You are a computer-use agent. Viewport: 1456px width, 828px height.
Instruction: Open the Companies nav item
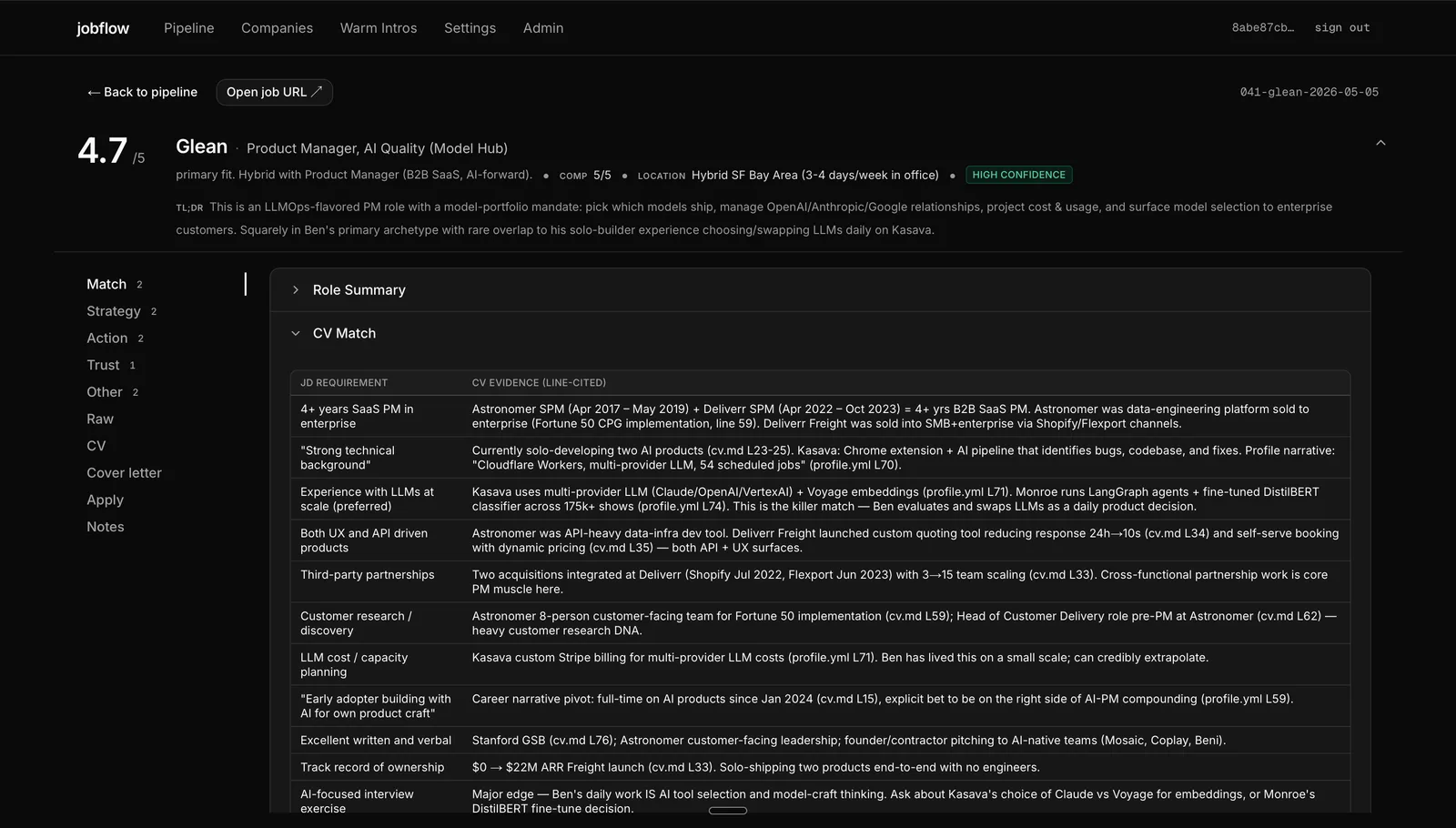click(277, 28)
